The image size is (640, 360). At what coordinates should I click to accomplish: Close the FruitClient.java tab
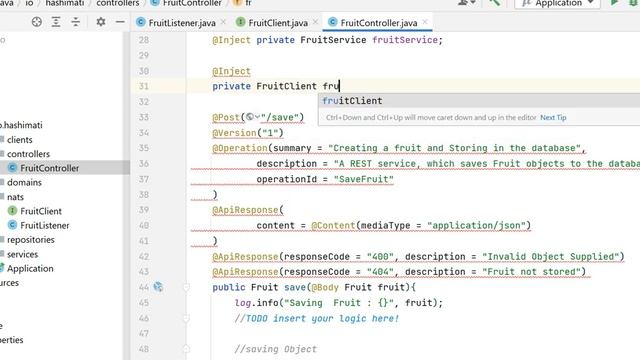click(x=316, y=22)
